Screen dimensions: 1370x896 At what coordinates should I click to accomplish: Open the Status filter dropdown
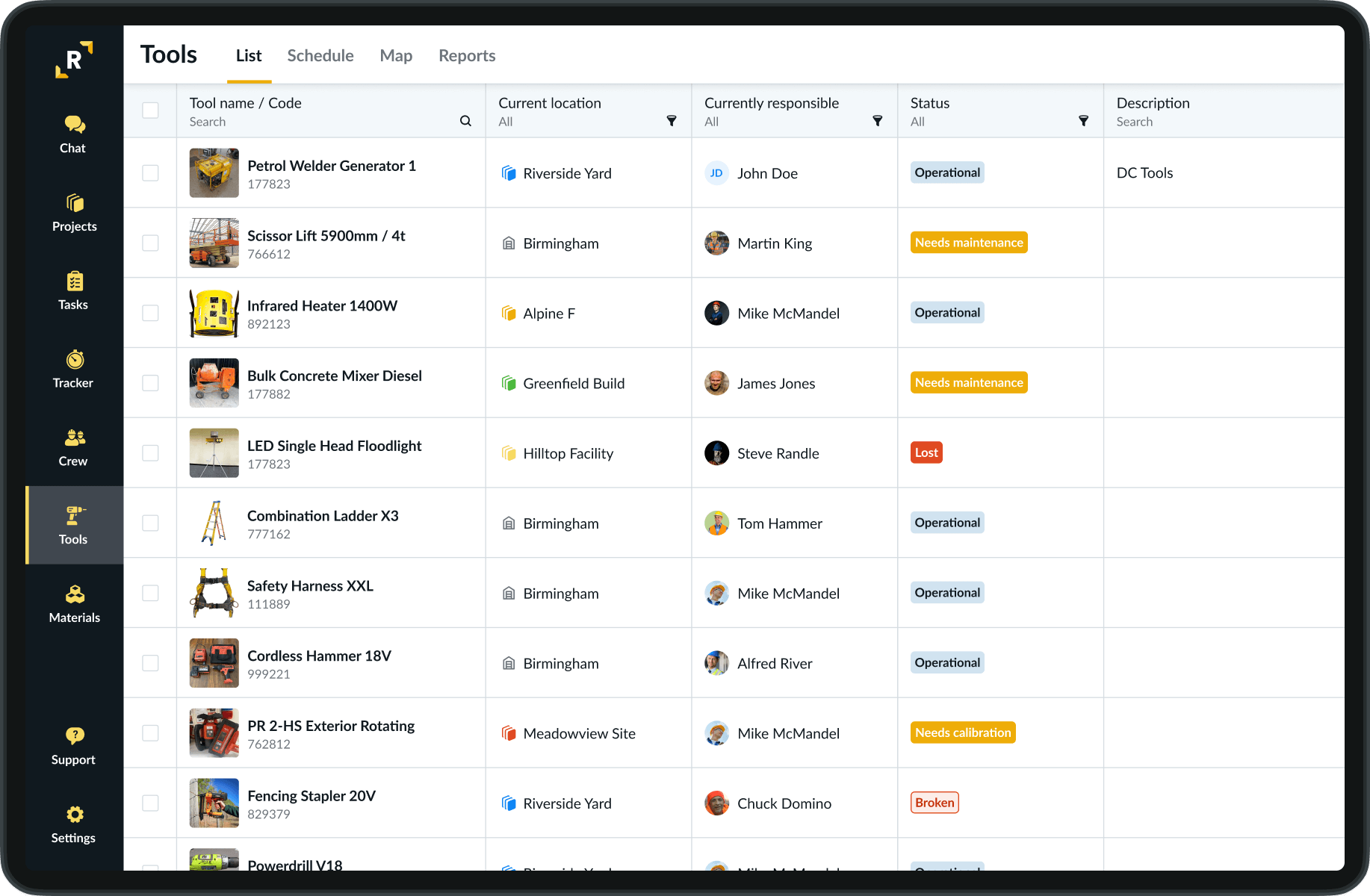point(1084,121)
